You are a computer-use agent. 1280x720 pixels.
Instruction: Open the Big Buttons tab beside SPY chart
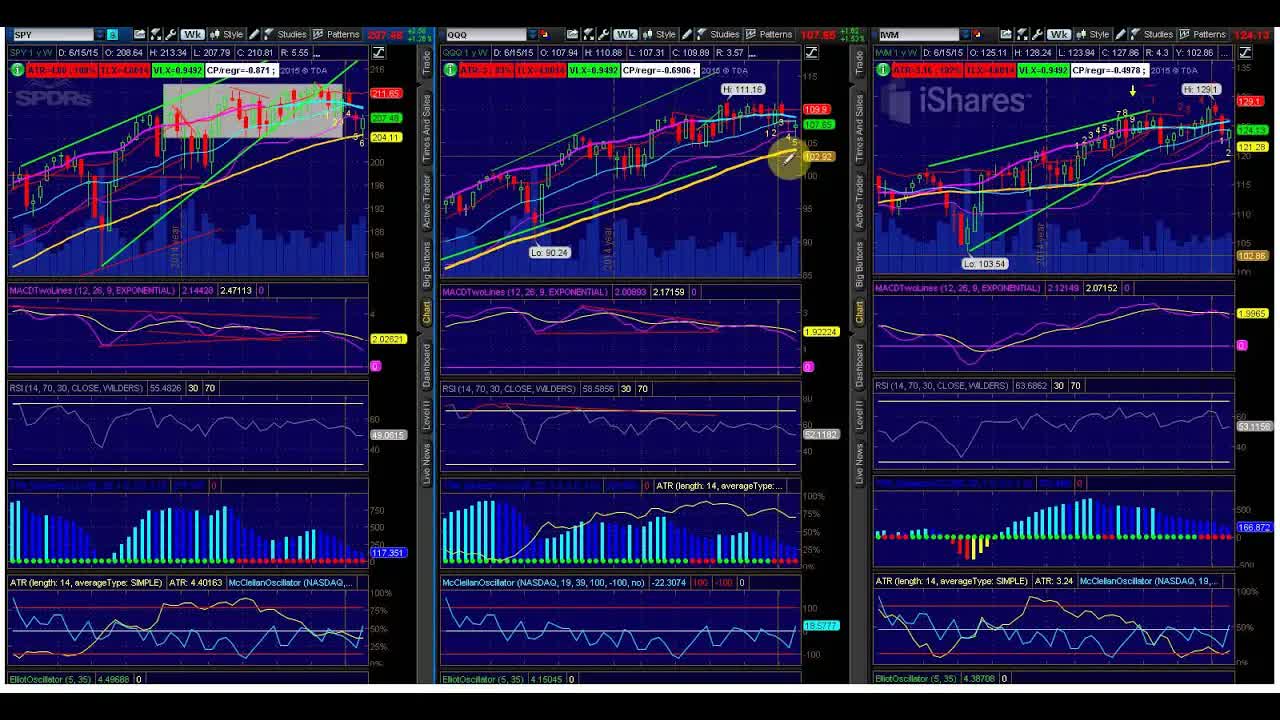(426, 265)
